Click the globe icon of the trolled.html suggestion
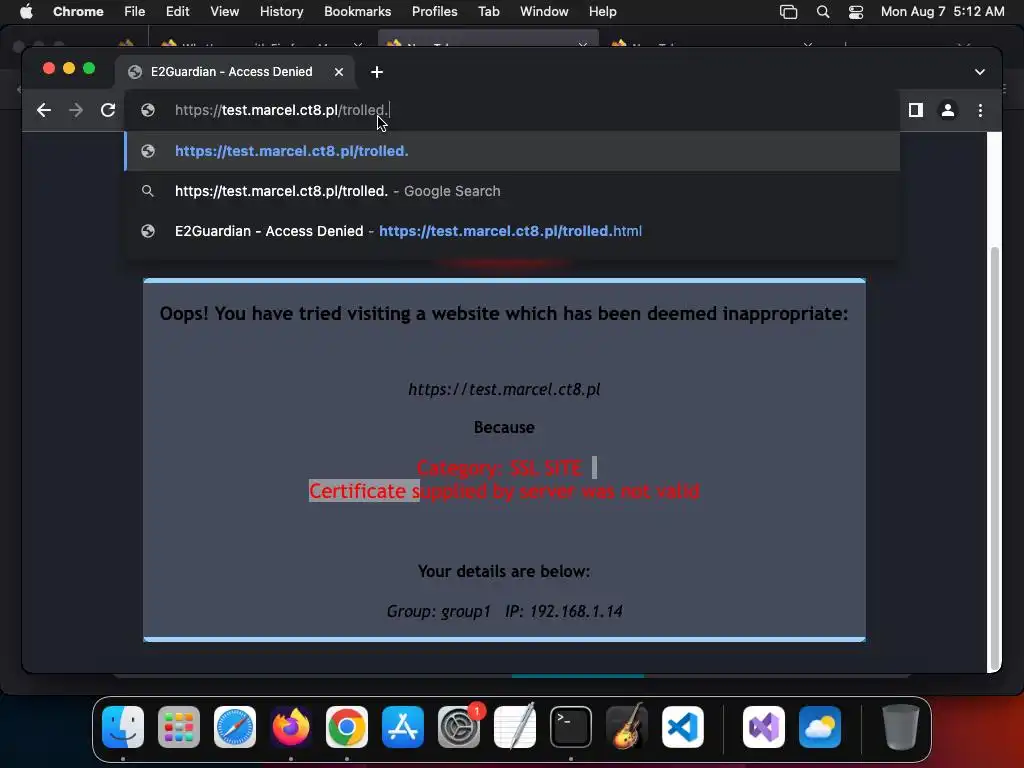Viewport: 1024px width, 768px height. point(148,231)
